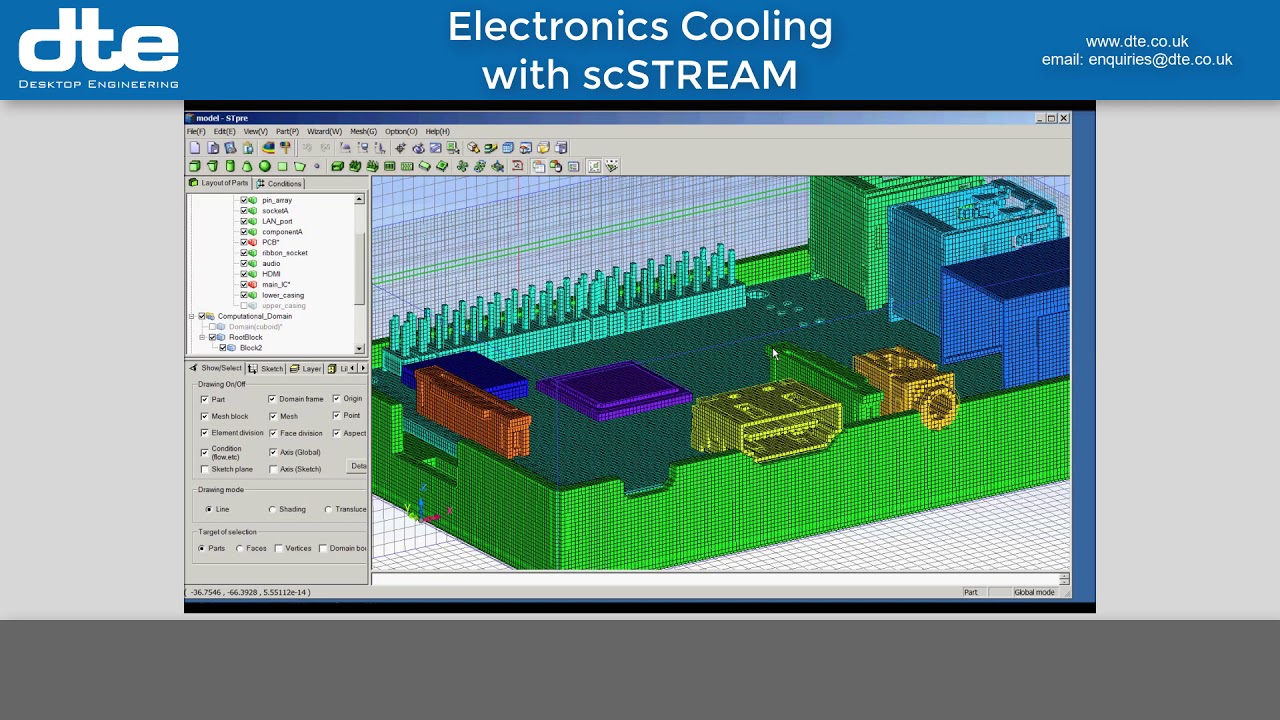Click the parts tree scroll down arrow
Viewport: 1280px width, 720px height.
(360, 349)
